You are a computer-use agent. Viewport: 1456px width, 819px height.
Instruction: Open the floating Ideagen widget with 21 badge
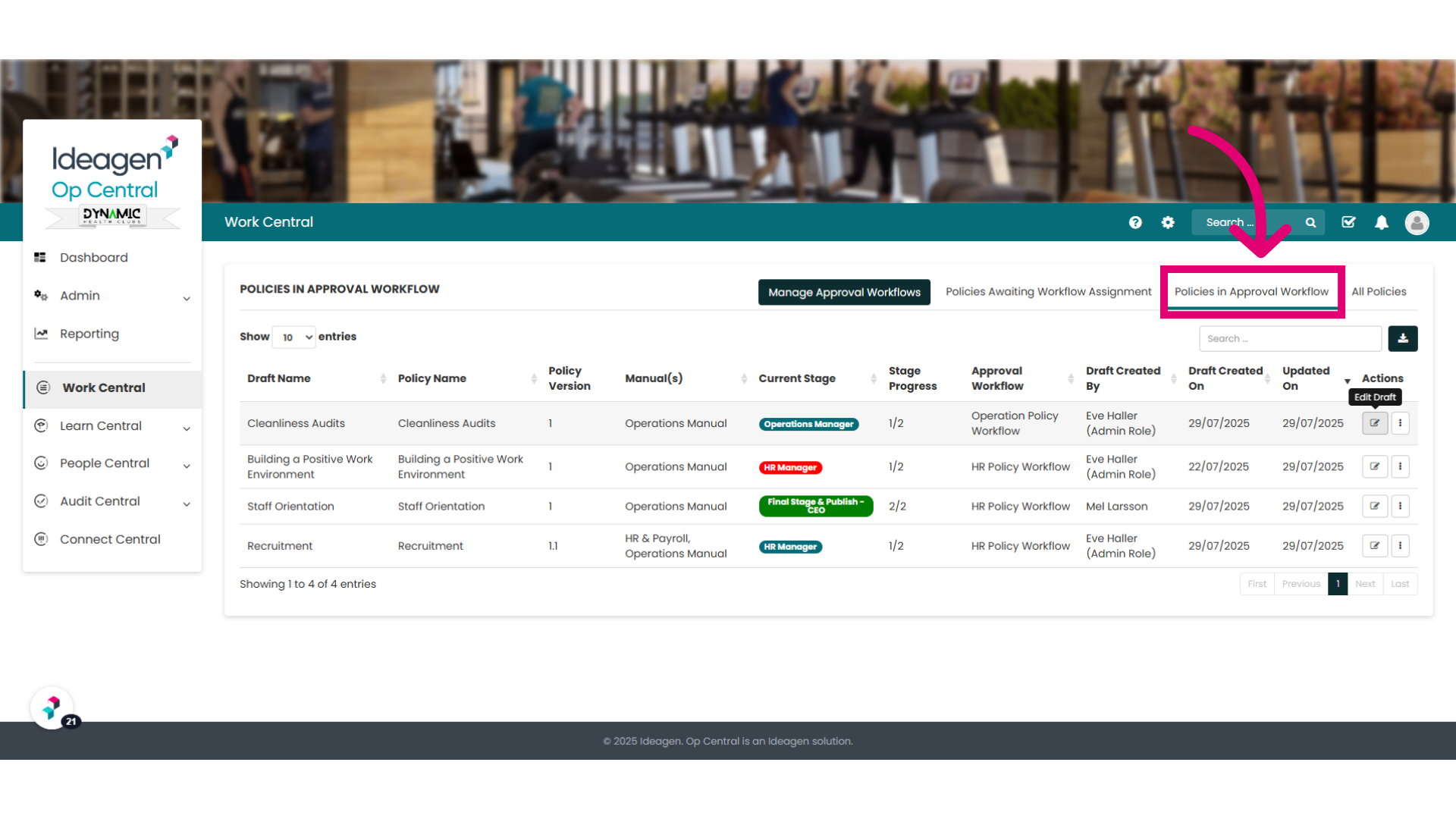[x=52, y=708]
